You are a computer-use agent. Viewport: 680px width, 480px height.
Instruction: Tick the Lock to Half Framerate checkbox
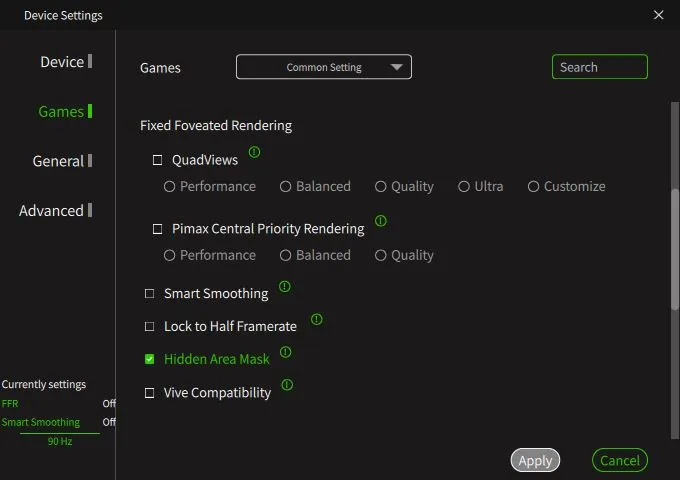(x=149, y=327)
